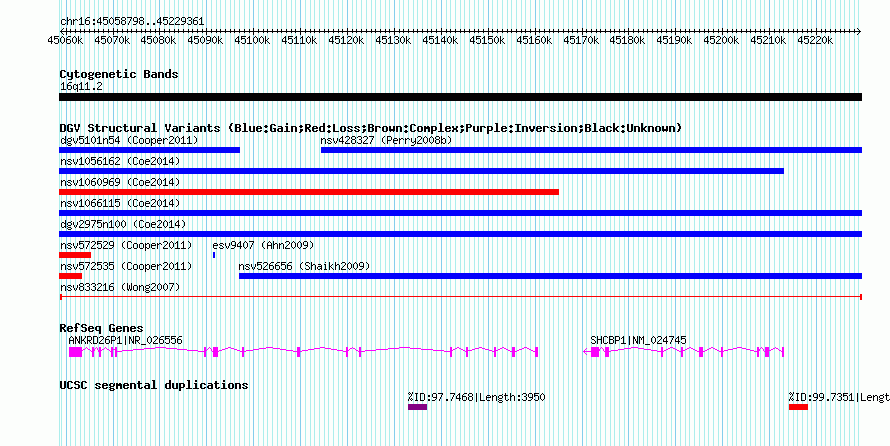The image size is (890, 446).
Task: Open the nsv1066115 (Coe2014) label
Action: (120, 203)
